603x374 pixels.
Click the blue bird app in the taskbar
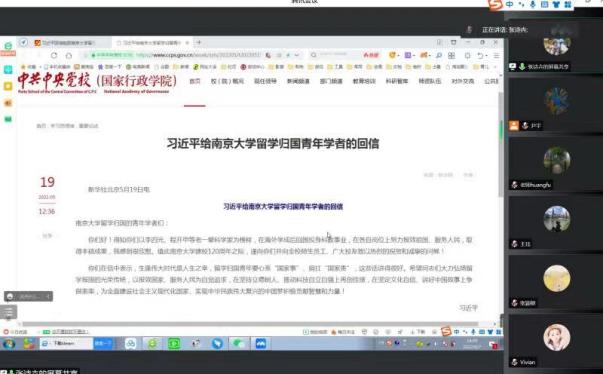click(x=217, y=343)
